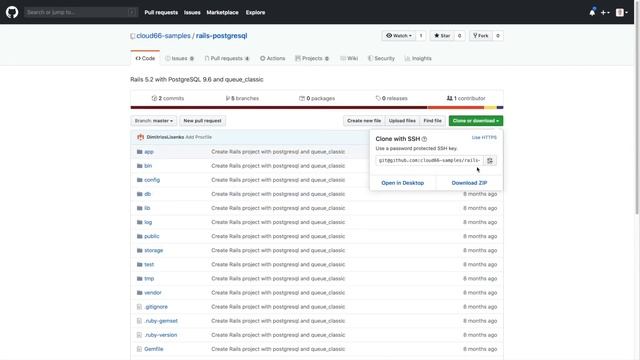640x360 pixels.
Task: Open the GitHub home logo
Action: click(12, 12)
